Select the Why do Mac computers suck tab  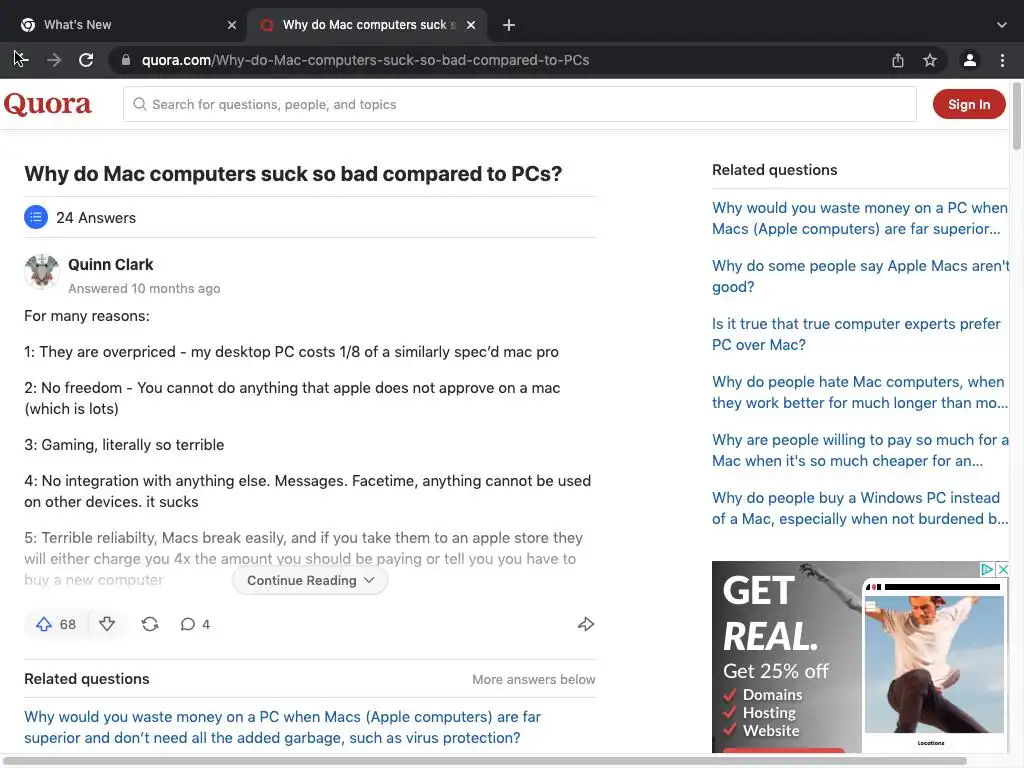[x=368, y=25]
